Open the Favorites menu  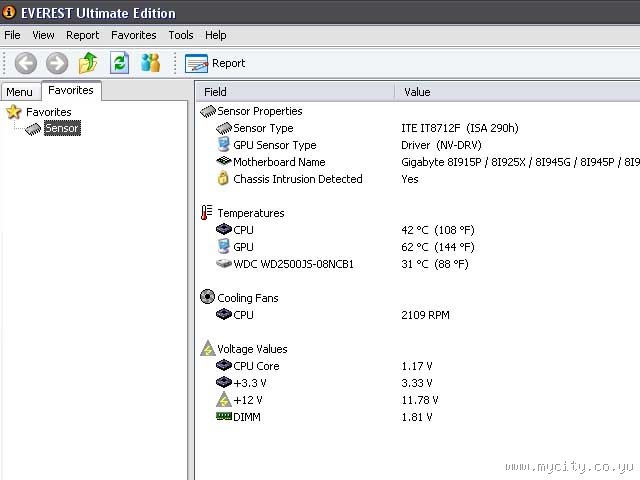coord(133,35)
